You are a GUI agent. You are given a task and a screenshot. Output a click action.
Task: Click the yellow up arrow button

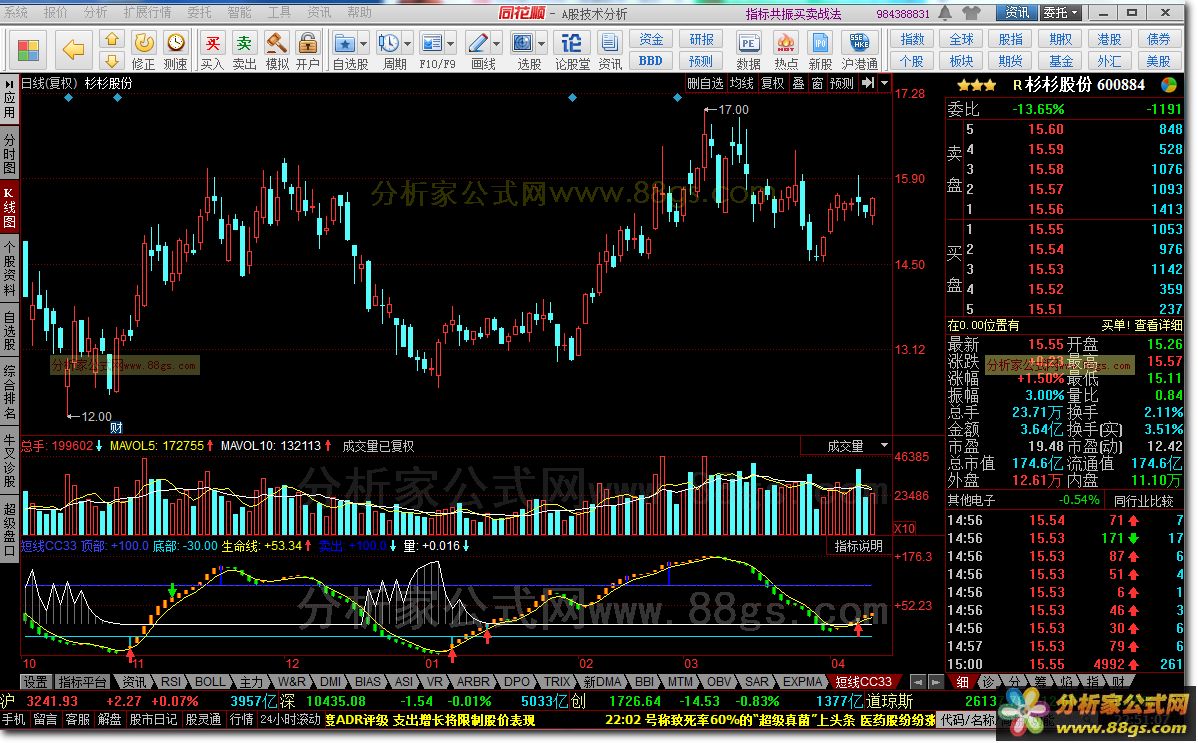[112, 39]
